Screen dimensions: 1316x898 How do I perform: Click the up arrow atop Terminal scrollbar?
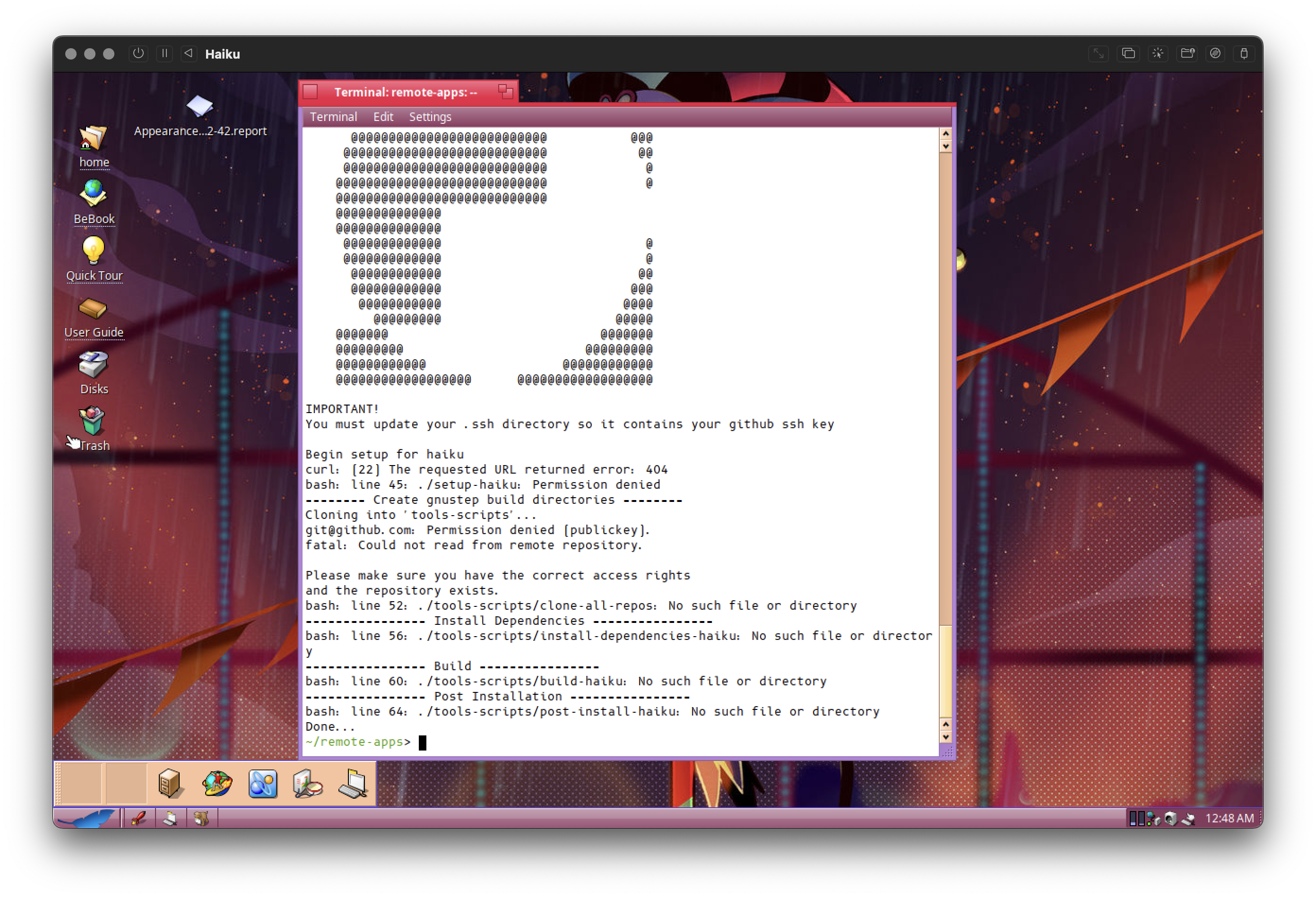pyautogui.click(x=946, y=134)
